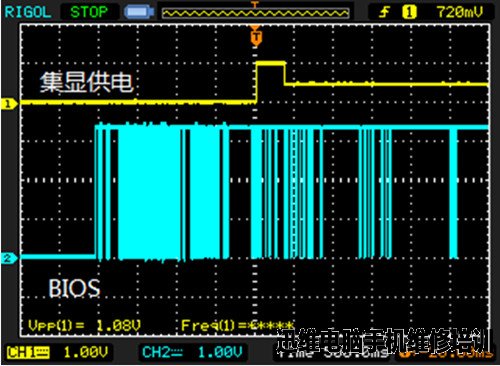
Task: Click the yellow trigger source channel 1 badge
Action: point(409,12)
